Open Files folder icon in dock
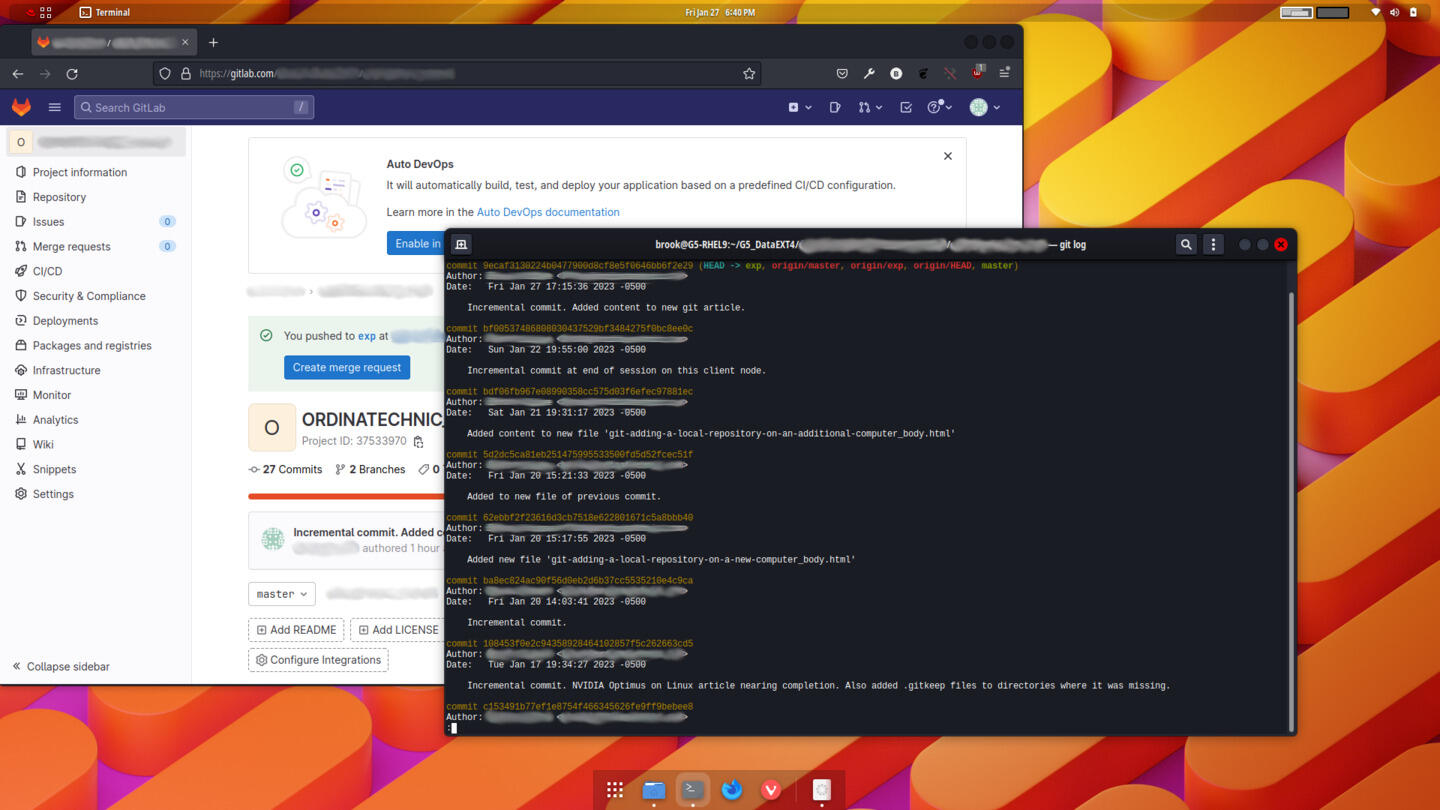This screenshot has height=810, width=1440. click(654, 790)
